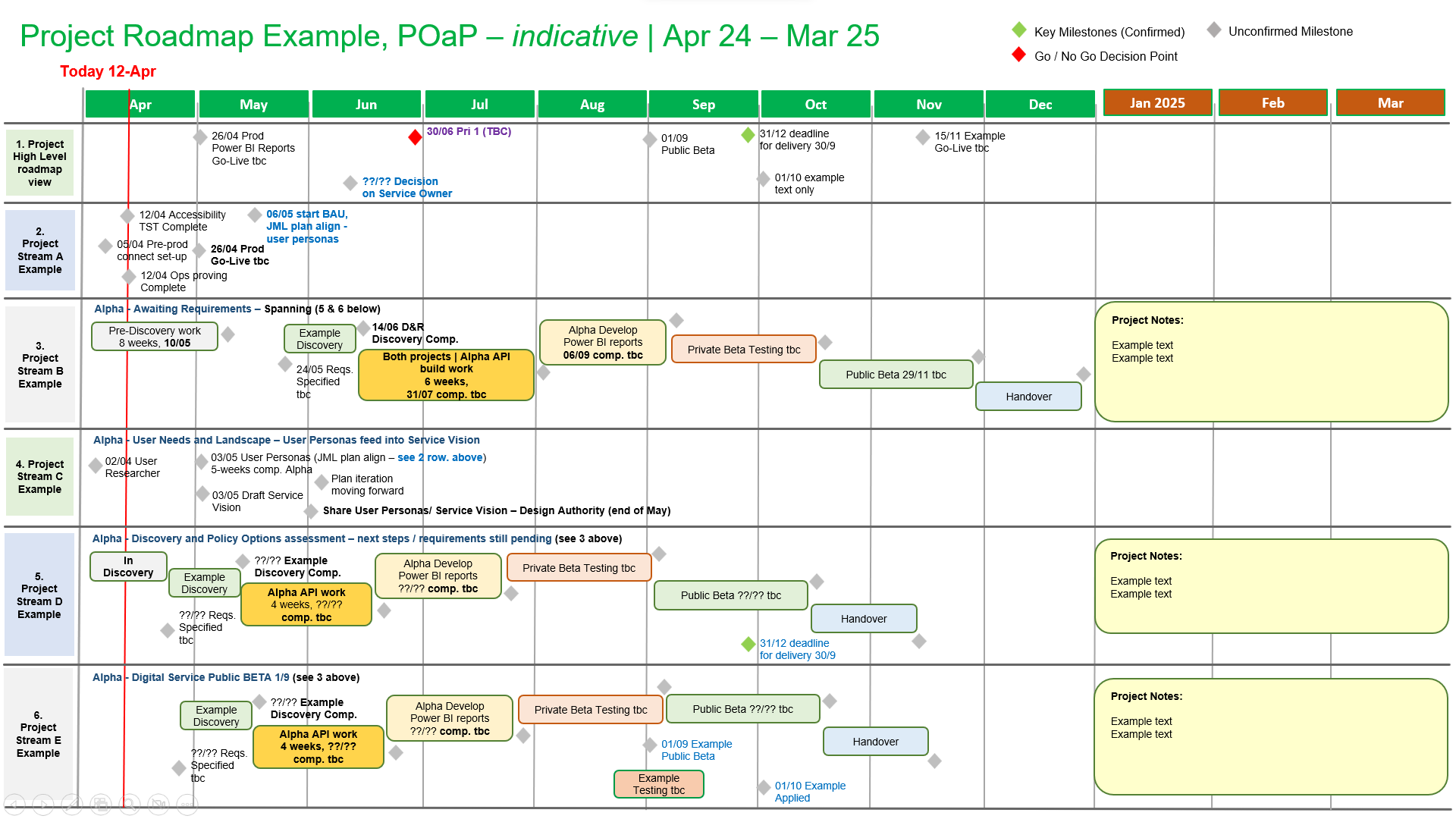Click the 'Public Beta 29/11 tbc' box
Viewport: 1456px width, 819px height.
896,374
